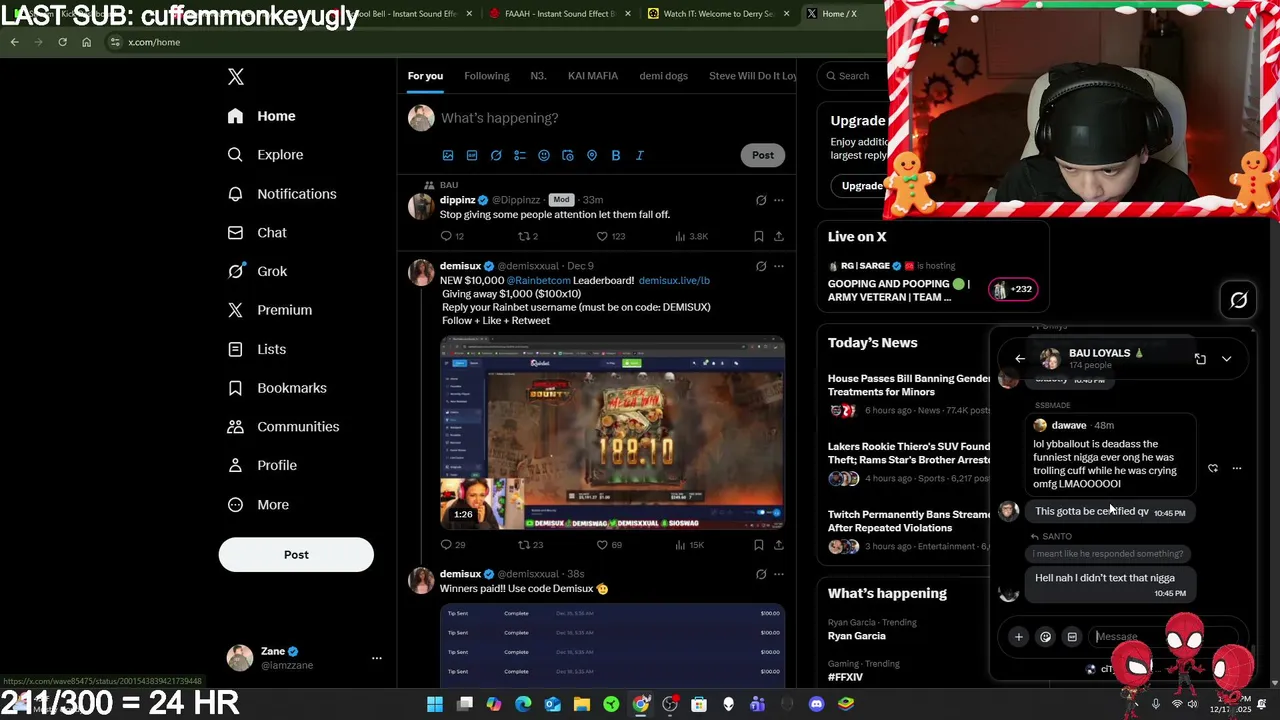Add a GIF to the new post
Image resolution: width=1280 pixels, height=720 pixels.
(472, 155)
